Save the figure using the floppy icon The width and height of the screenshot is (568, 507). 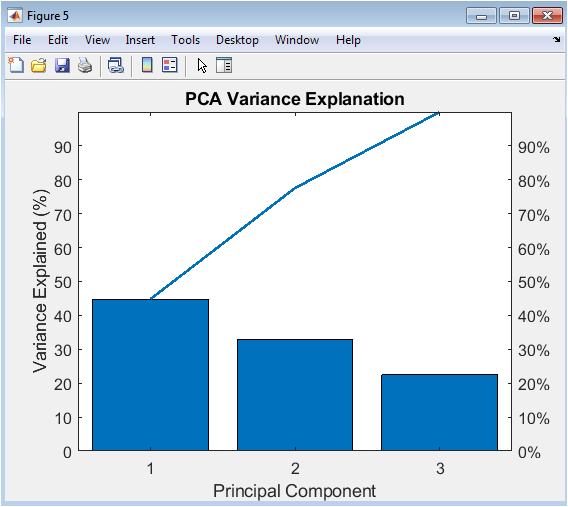tap(62, 66)
